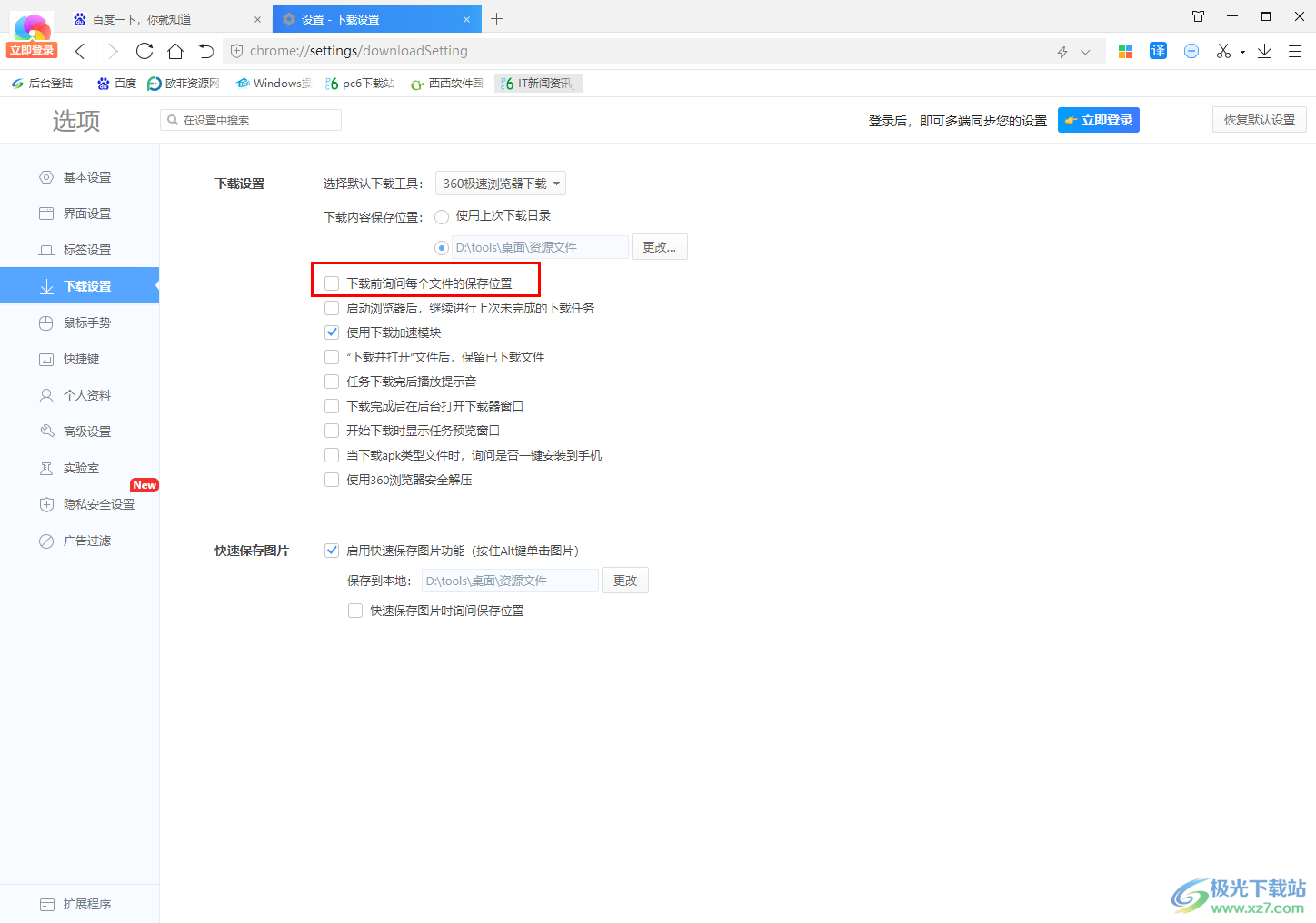
Task: Check 启动浏览器后继续未完成下载任务
Action: (332, 308)
